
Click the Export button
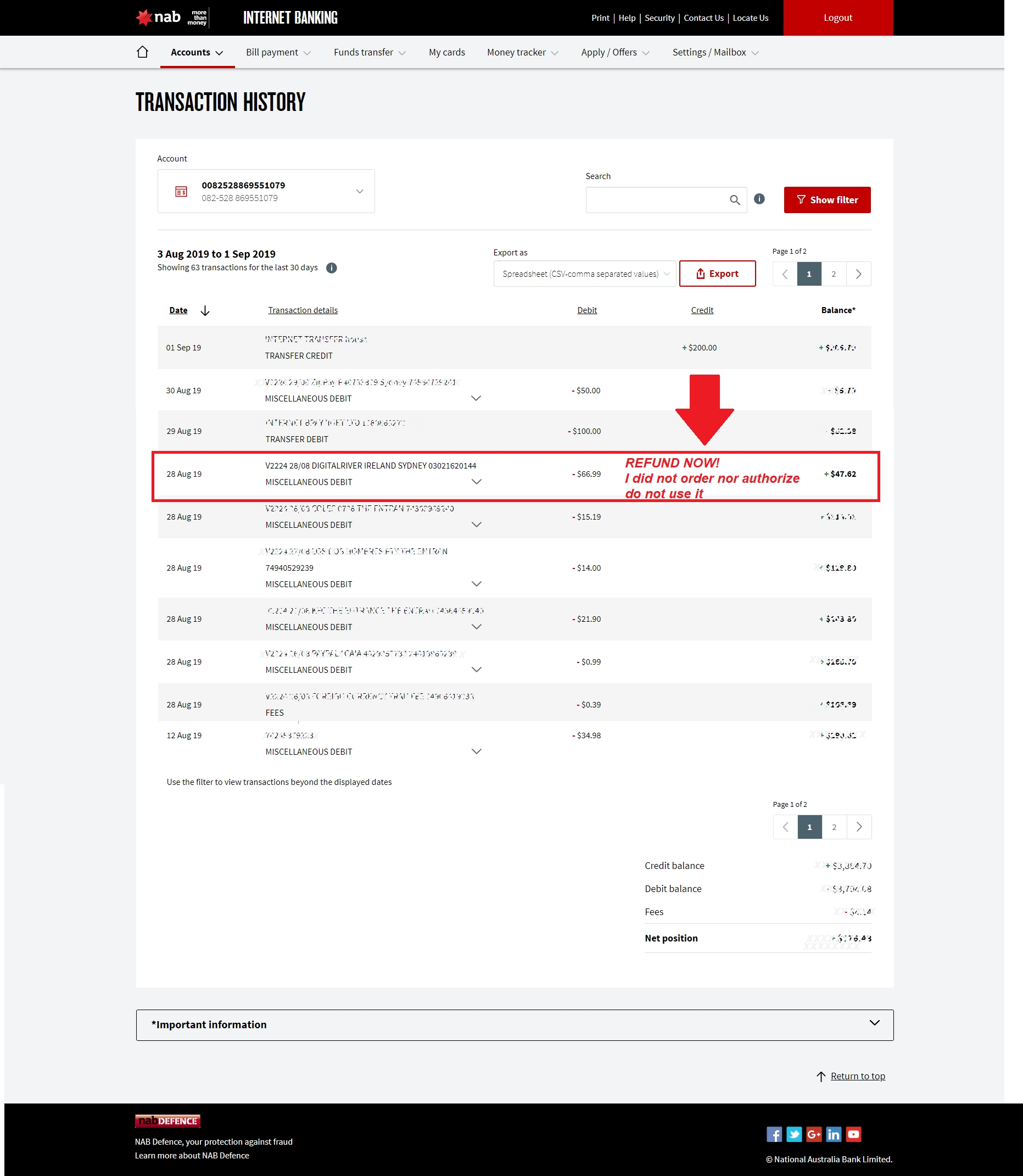pos(717,274)
